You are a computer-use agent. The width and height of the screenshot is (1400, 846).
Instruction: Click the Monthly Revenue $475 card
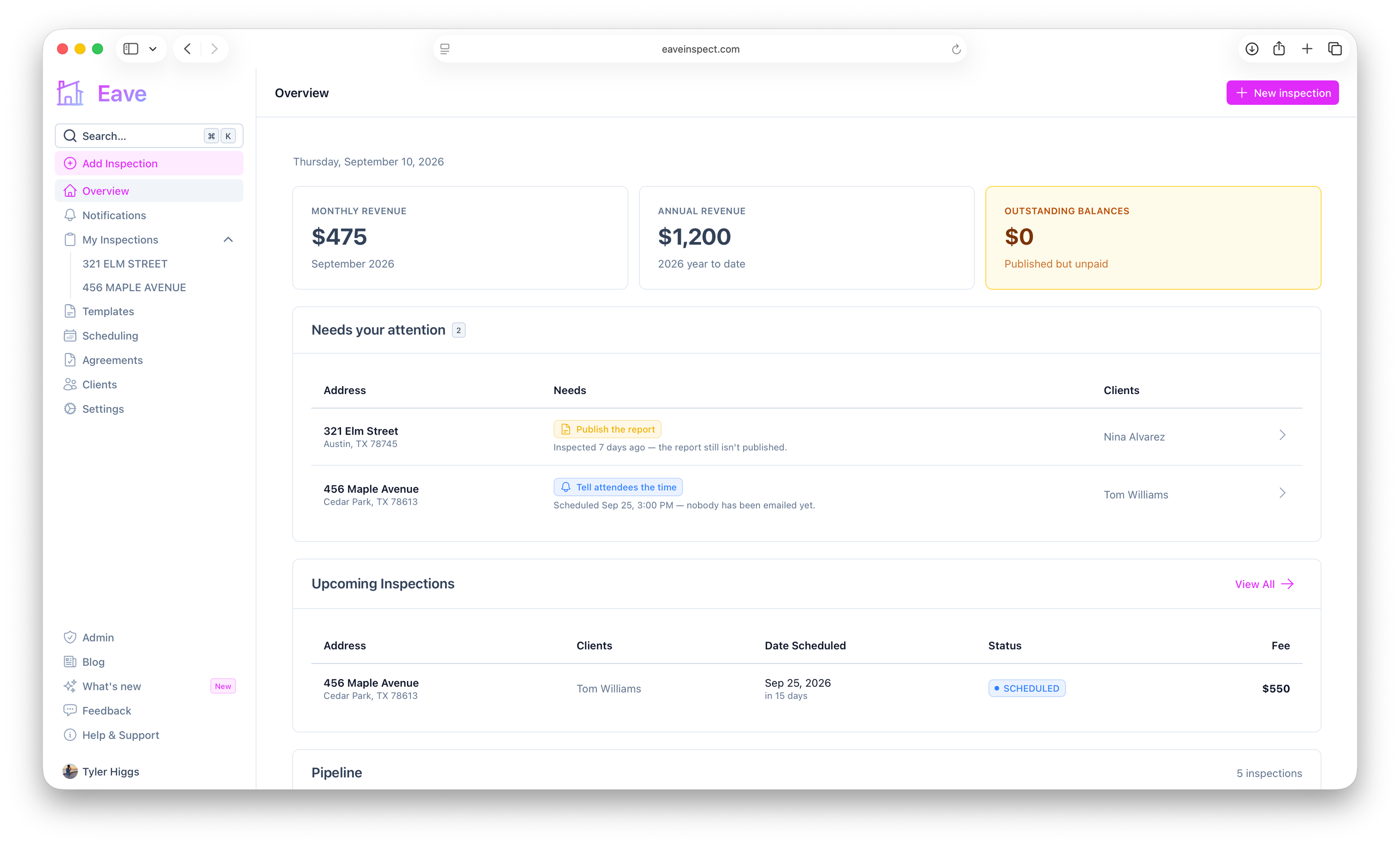click(460, 237)
